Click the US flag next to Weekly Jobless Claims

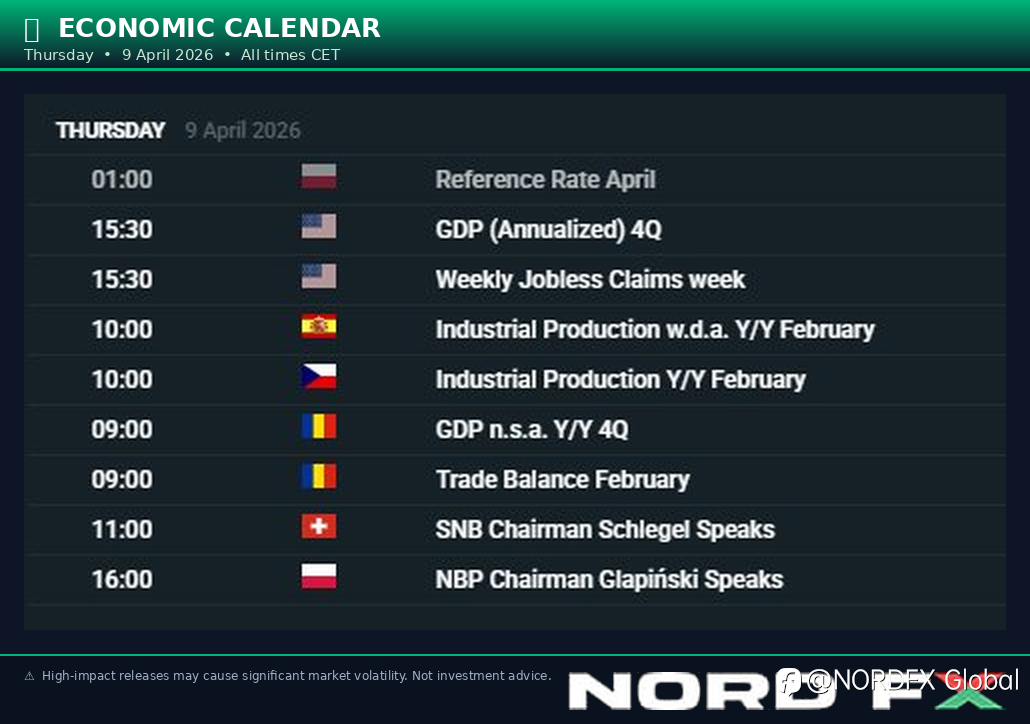tap(319, 277)
